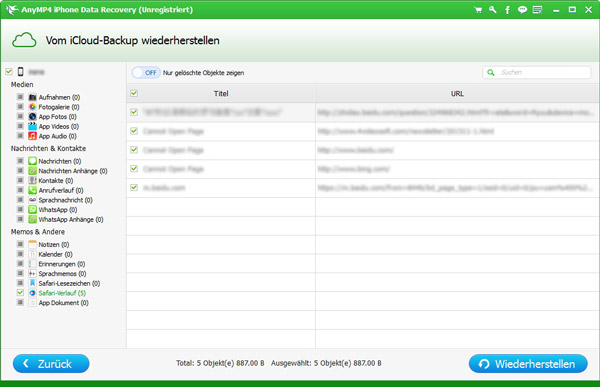Screen dimensions: 600x387
Task: Click the Aufnahmen camera icon
Action: [33, 97]
